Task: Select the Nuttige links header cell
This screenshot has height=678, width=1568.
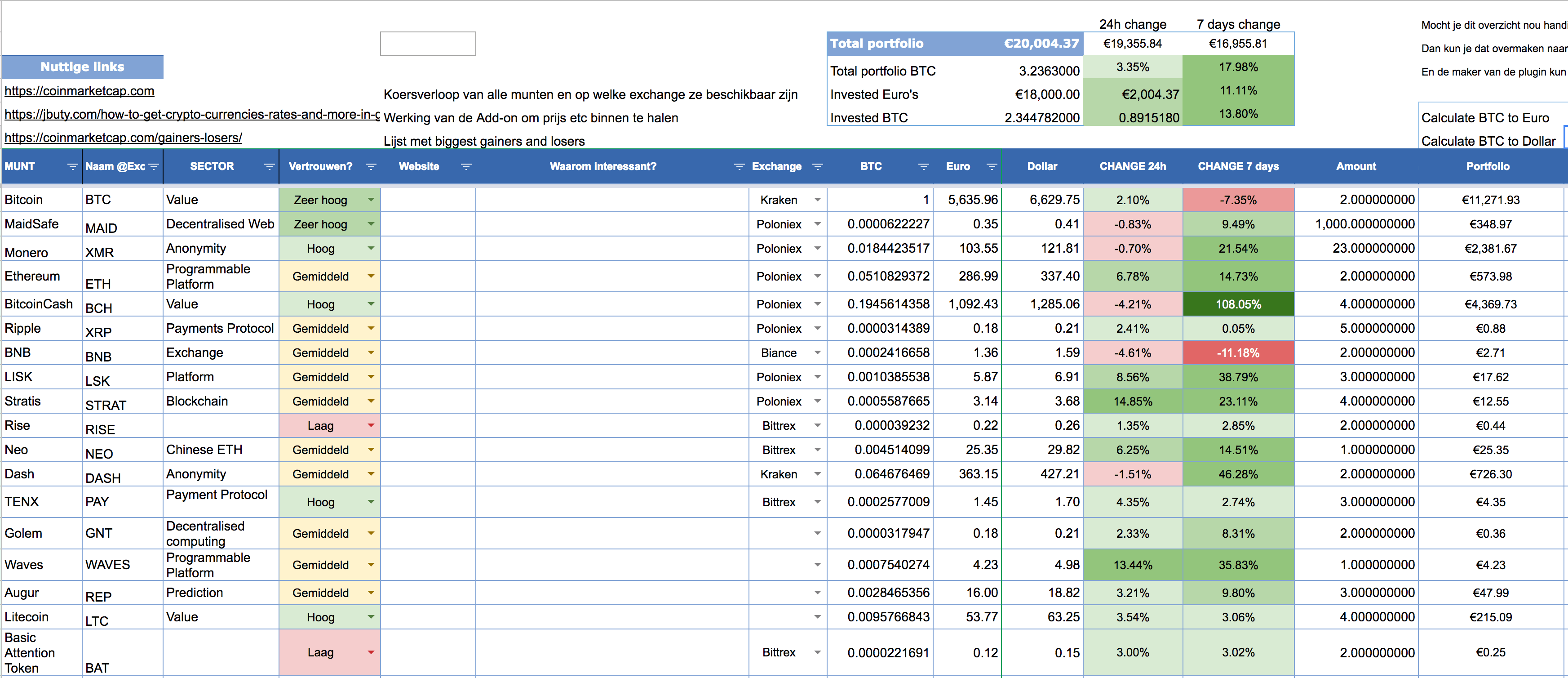Action: [82, 67]
